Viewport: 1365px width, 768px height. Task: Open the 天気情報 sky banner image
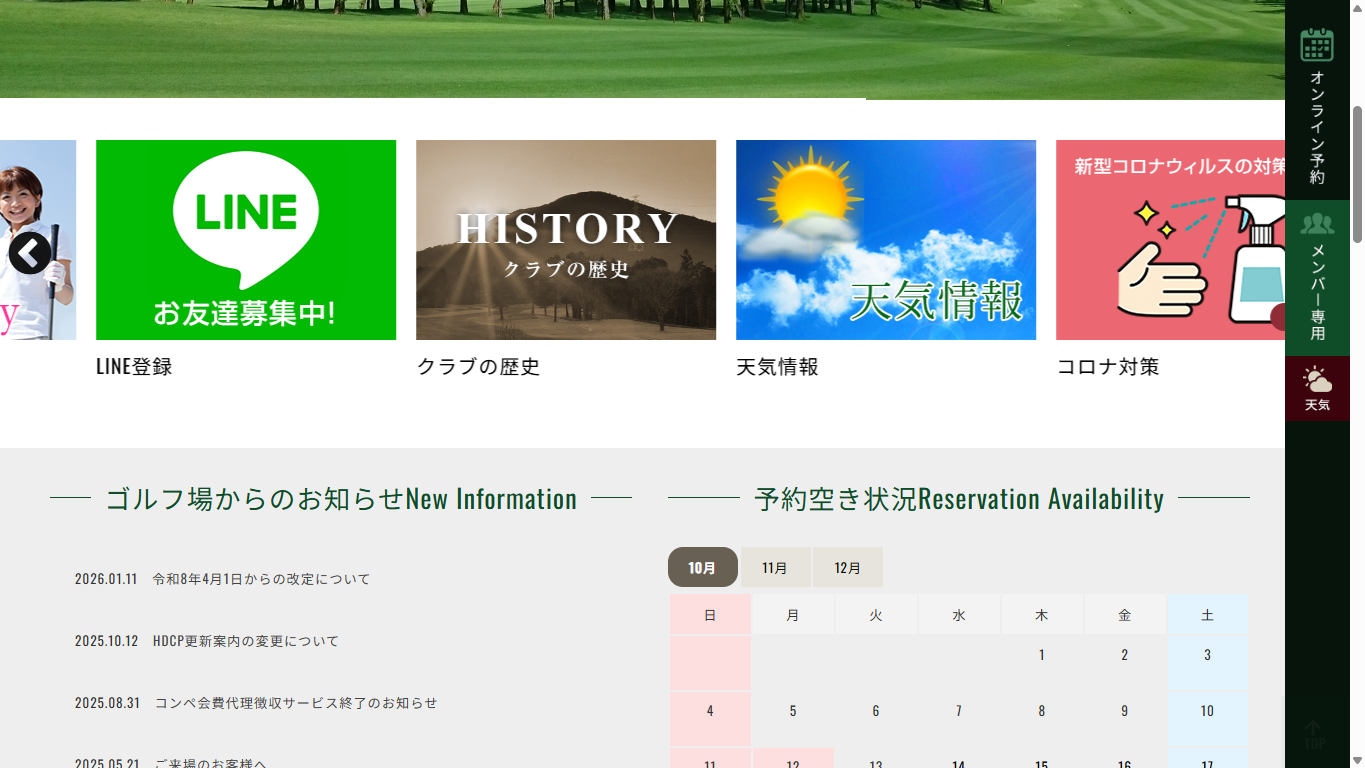(886, 240)
